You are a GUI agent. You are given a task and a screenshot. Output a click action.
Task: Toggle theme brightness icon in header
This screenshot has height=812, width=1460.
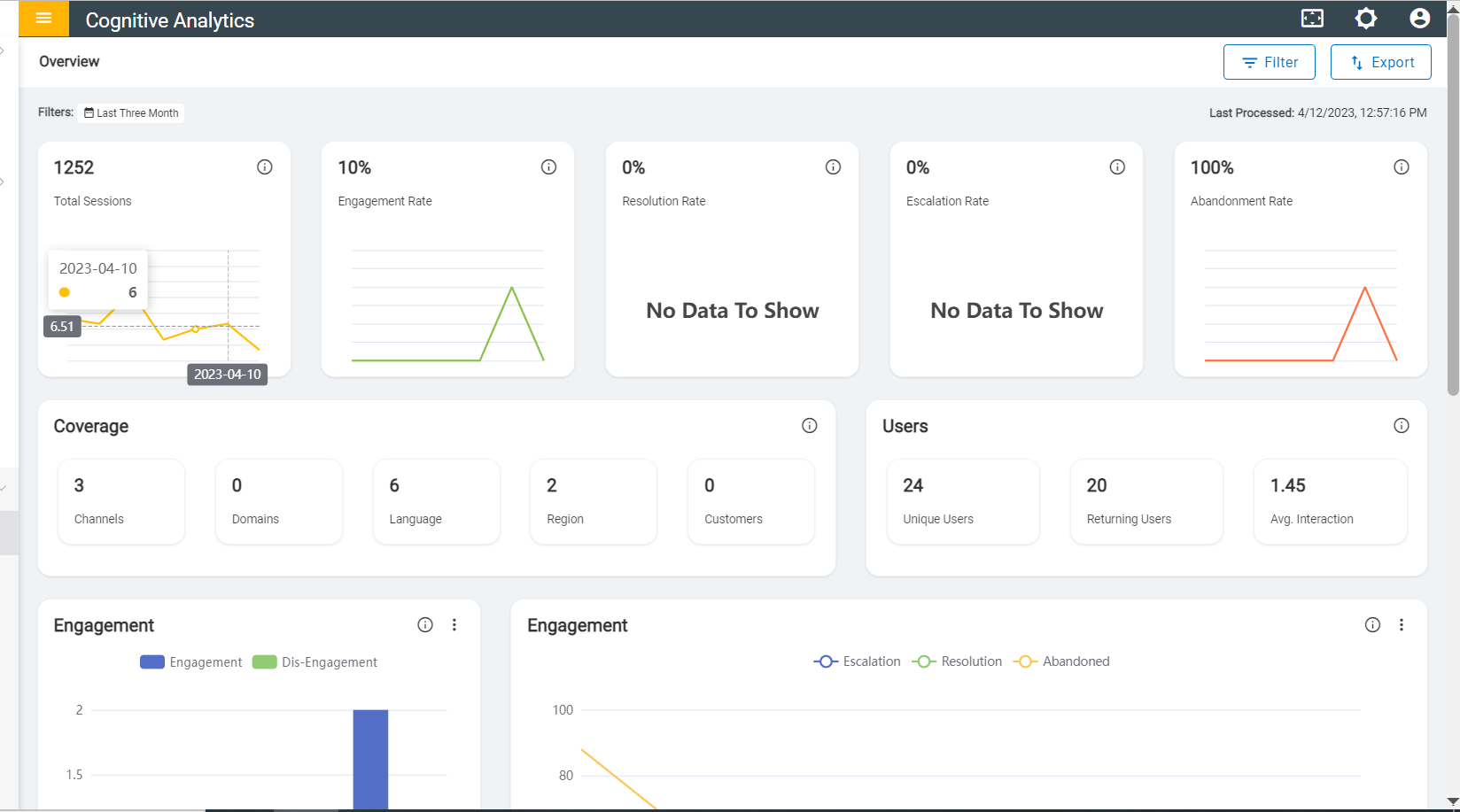pyautogui.click(x=1366, y=19)
